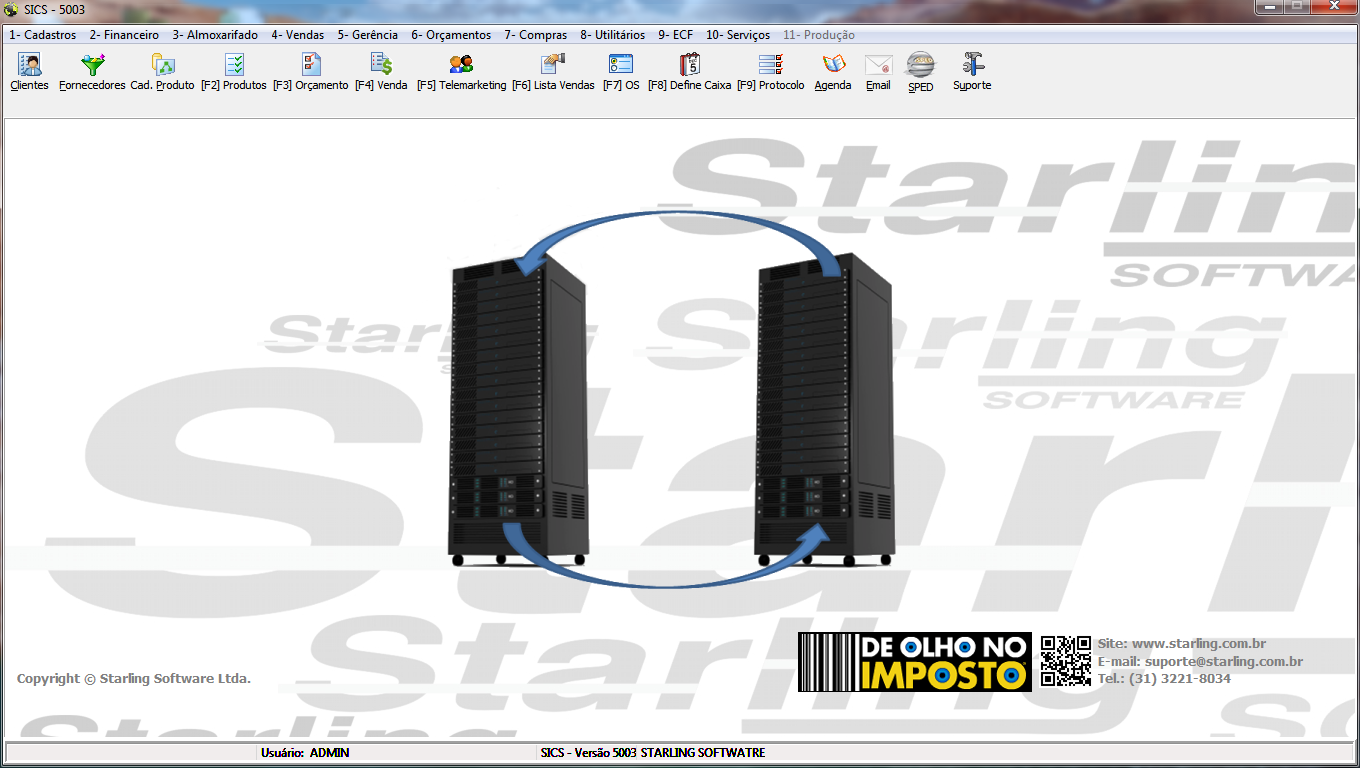Maximize the SICS - 5003 window

tap(1298, 7)
